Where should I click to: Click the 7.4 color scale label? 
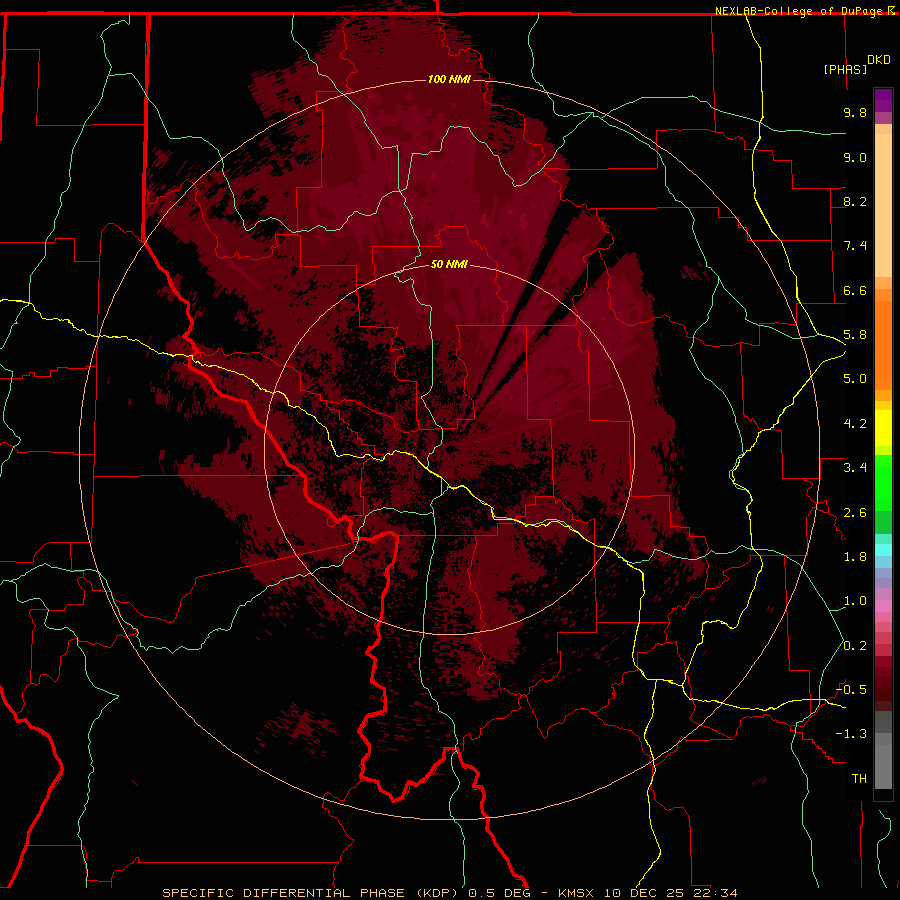(x=855, y=246)
